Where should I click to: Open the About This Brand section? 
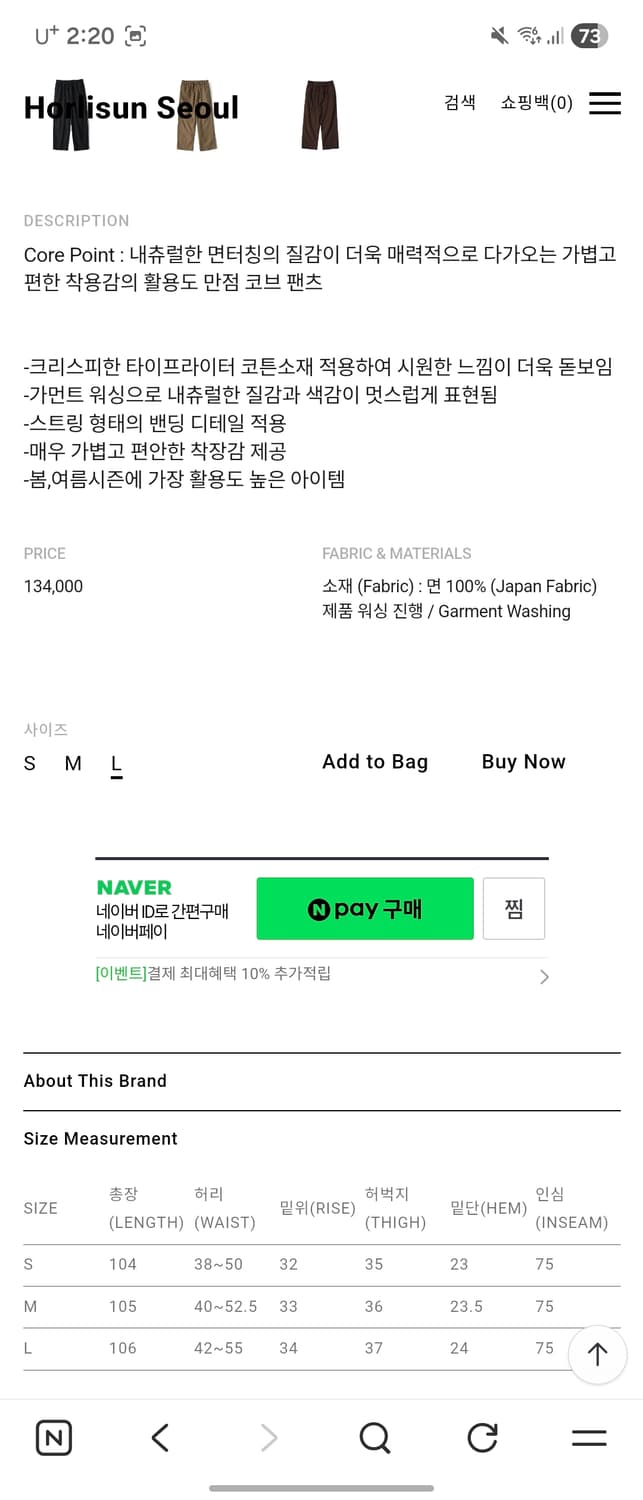(95, 1081)
